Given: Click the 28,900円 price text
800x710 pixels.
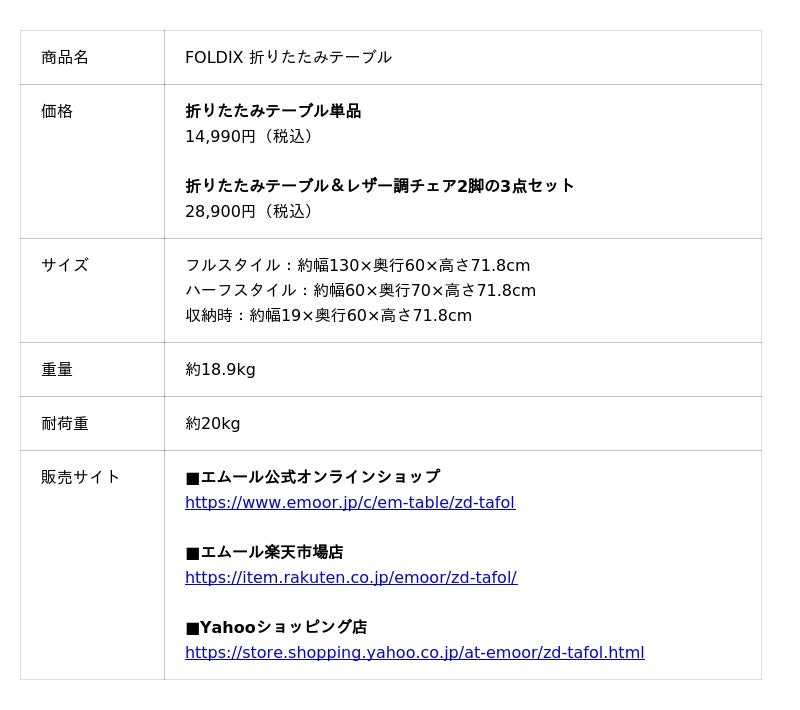Looking at the screenshot, I should (249, 211).
